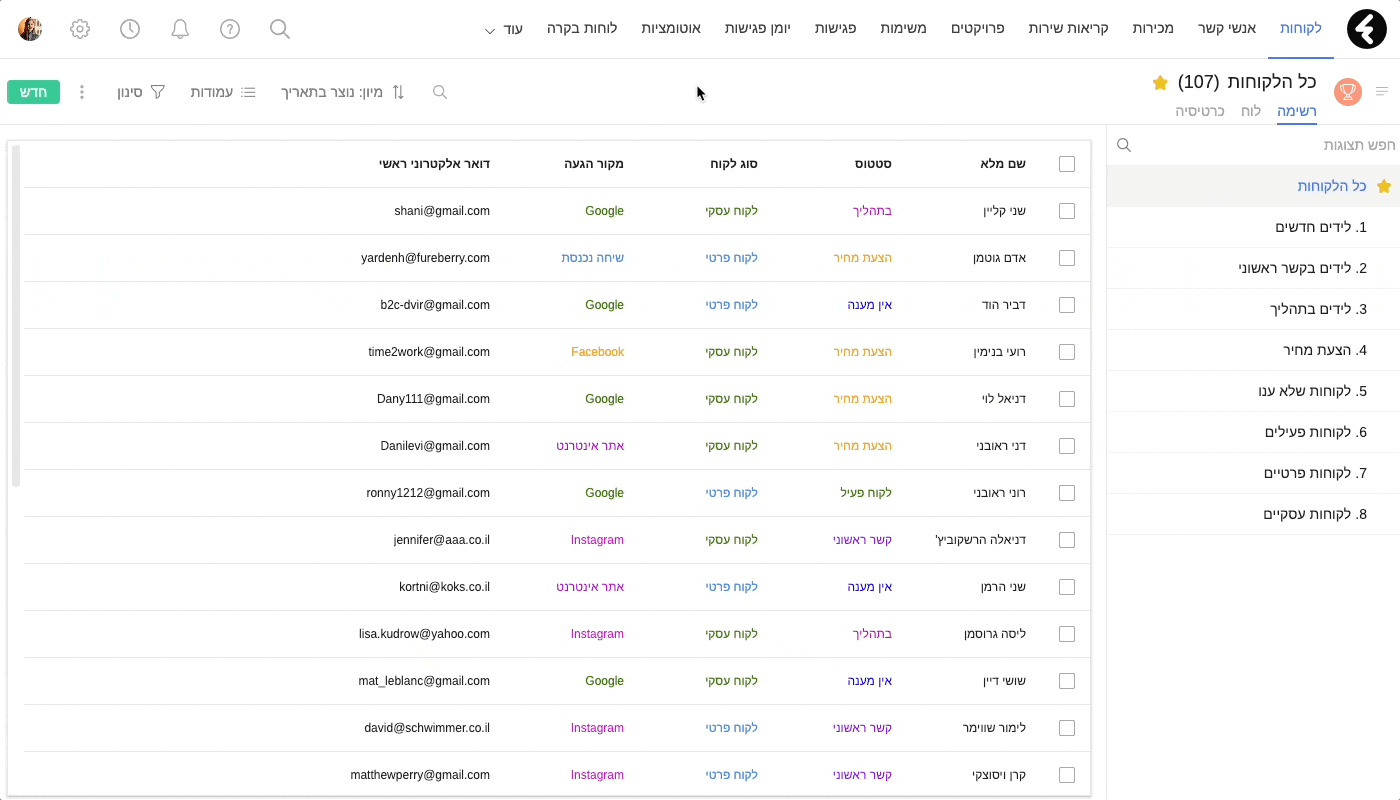Open the אוטומציות navigation tab
The width and height of the screenshot is (1400, 800).
coord(671,28)
